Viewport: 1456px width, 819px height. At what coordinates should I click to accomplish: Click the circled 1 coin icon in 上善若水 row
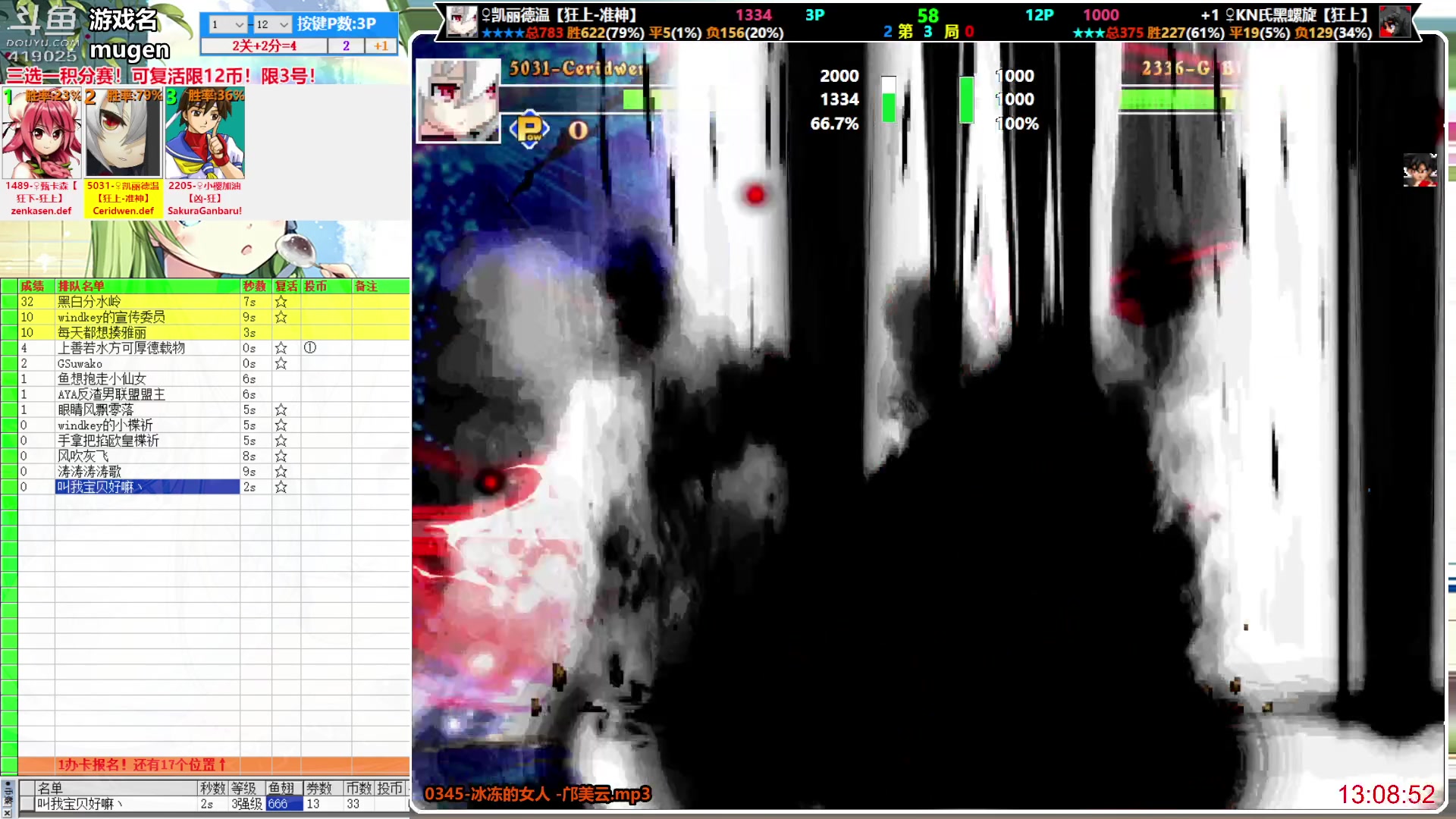(x=309, y=347)
